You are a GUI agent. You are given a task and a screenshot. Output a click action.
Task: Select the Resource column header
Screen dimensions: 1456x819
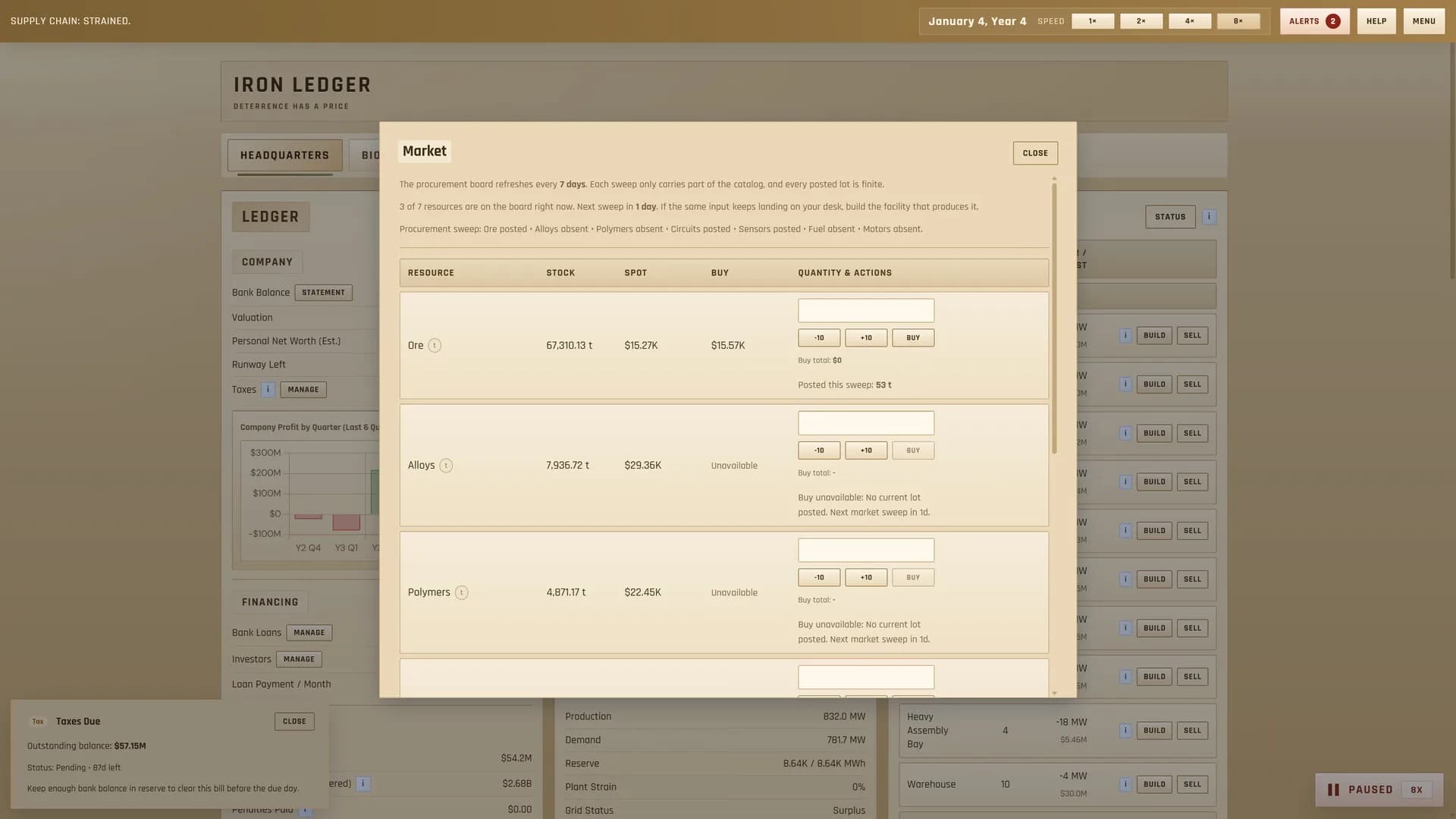coord(431,273)
